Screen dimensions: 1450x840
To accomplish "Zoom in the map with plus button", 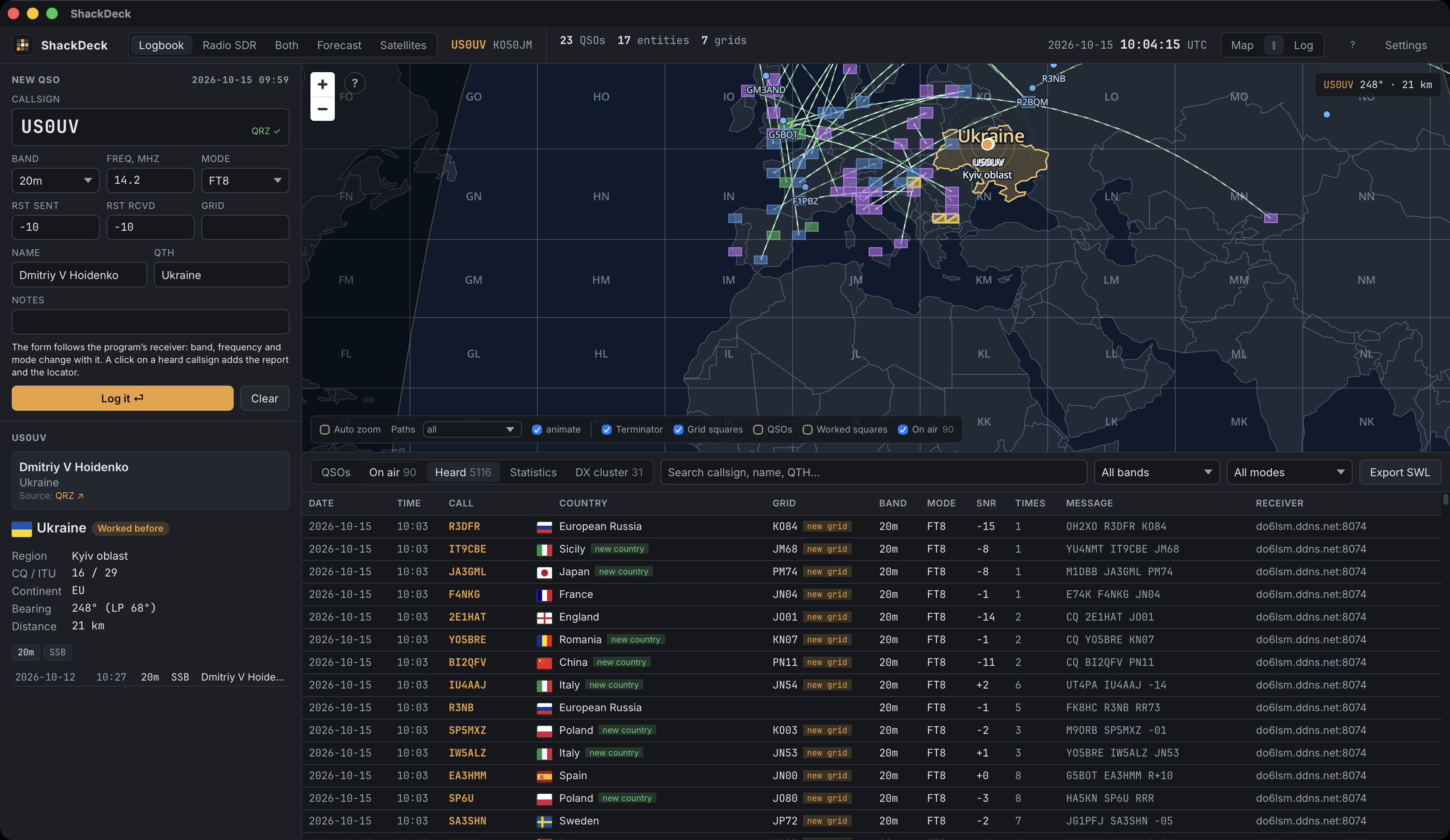I will click(x=322, y=85).
